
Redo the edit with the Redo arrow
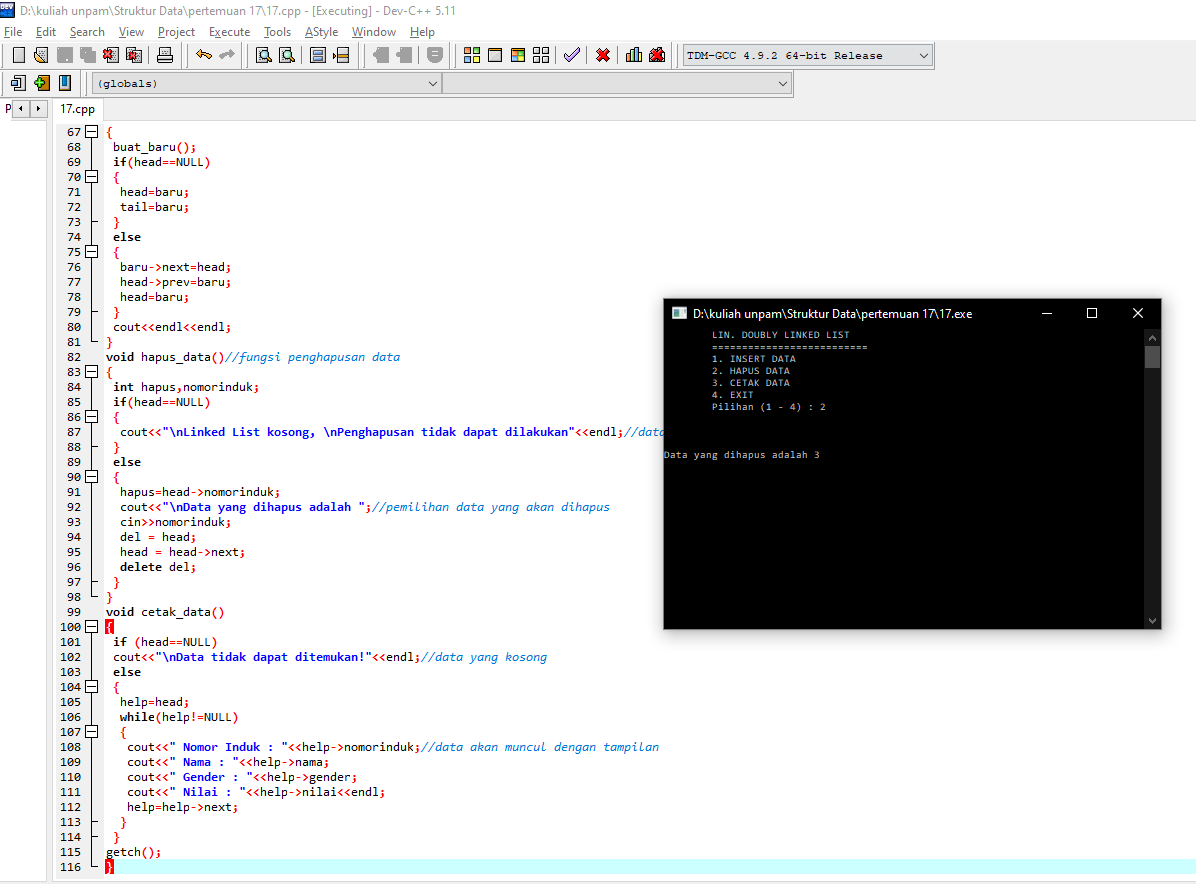tap(227, 55)
